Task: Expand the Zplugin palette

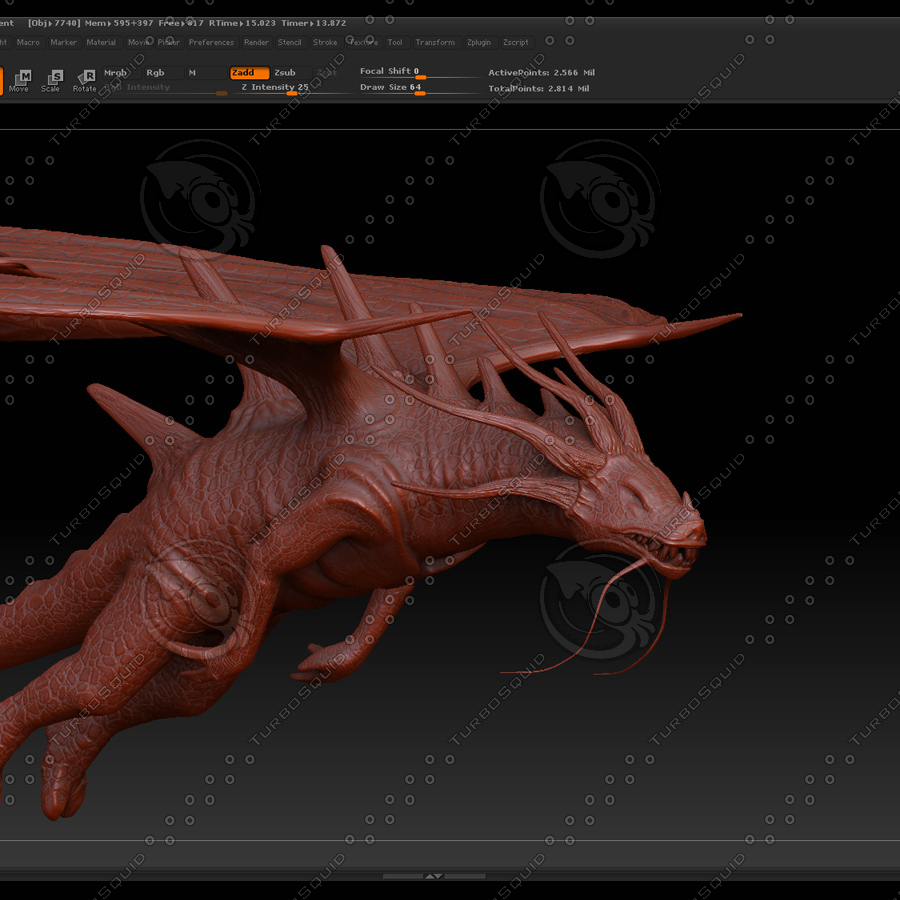Action: [x=479, y=42]
